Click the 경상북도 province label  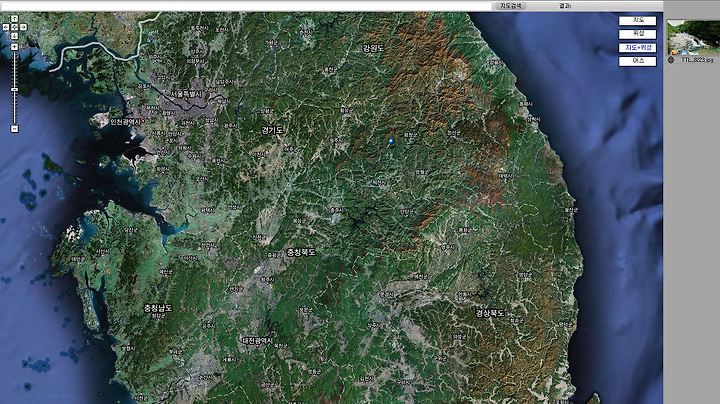click(x=489, y=313)
